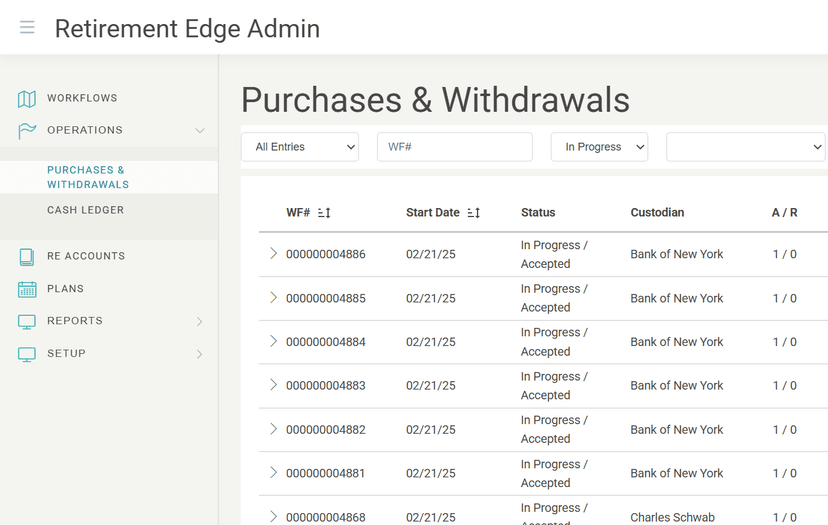Expand row 000000004886 details

(x=273, y=254)
